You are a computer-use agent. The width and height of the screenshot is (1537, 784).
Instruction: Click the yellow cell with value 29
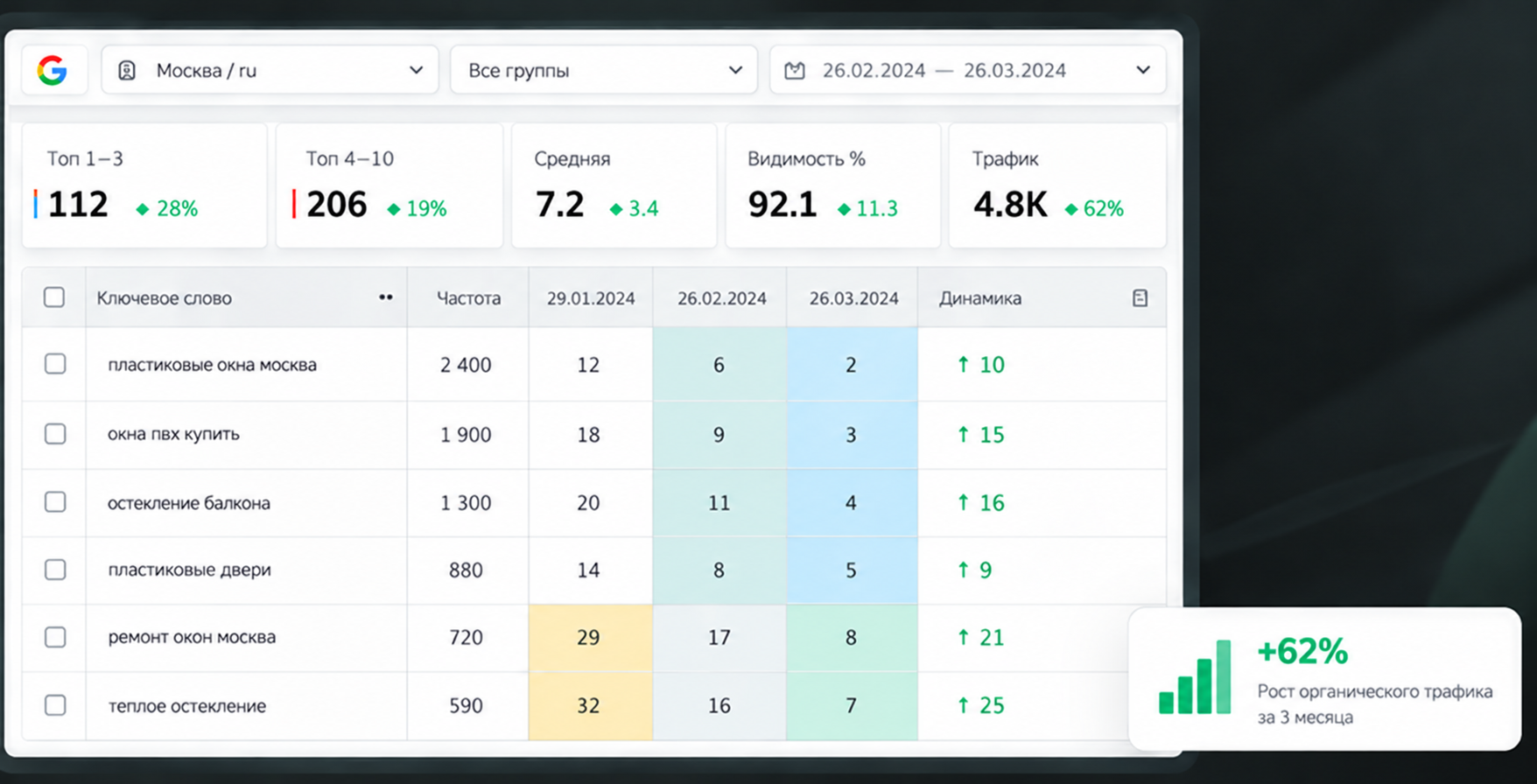coord(590,638)
